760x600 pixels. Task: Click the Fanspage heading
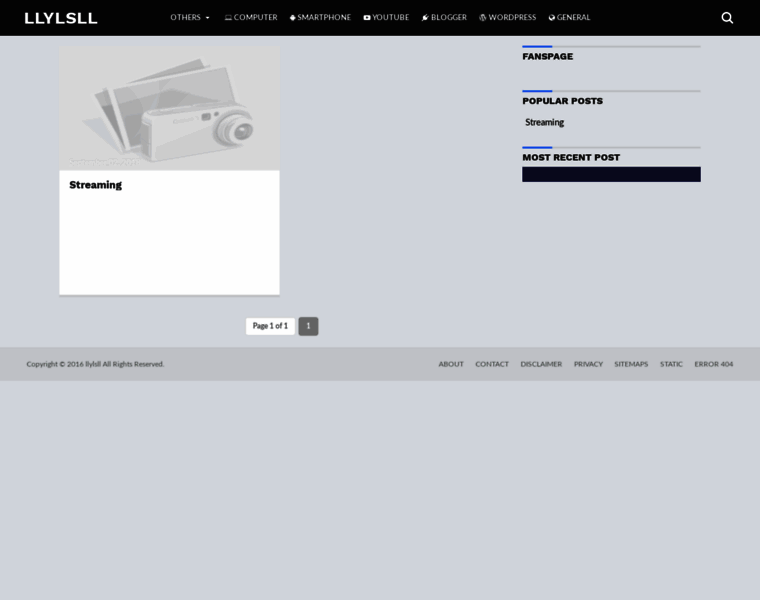click(548, 57)
